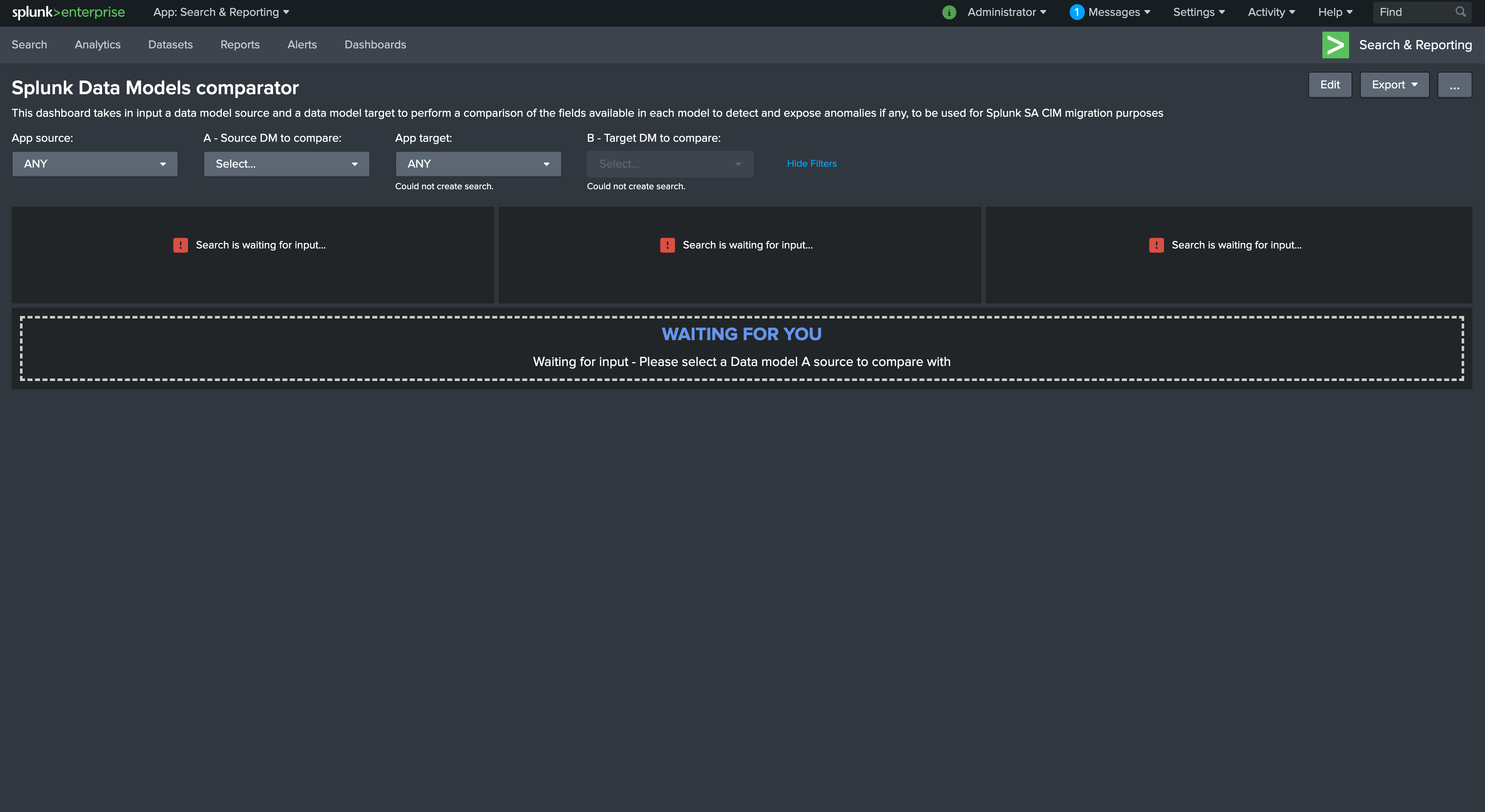This screenshot has width=1485, height=812.
Task: Open the App target ANY dropdown
Action: tap(478, 164)
